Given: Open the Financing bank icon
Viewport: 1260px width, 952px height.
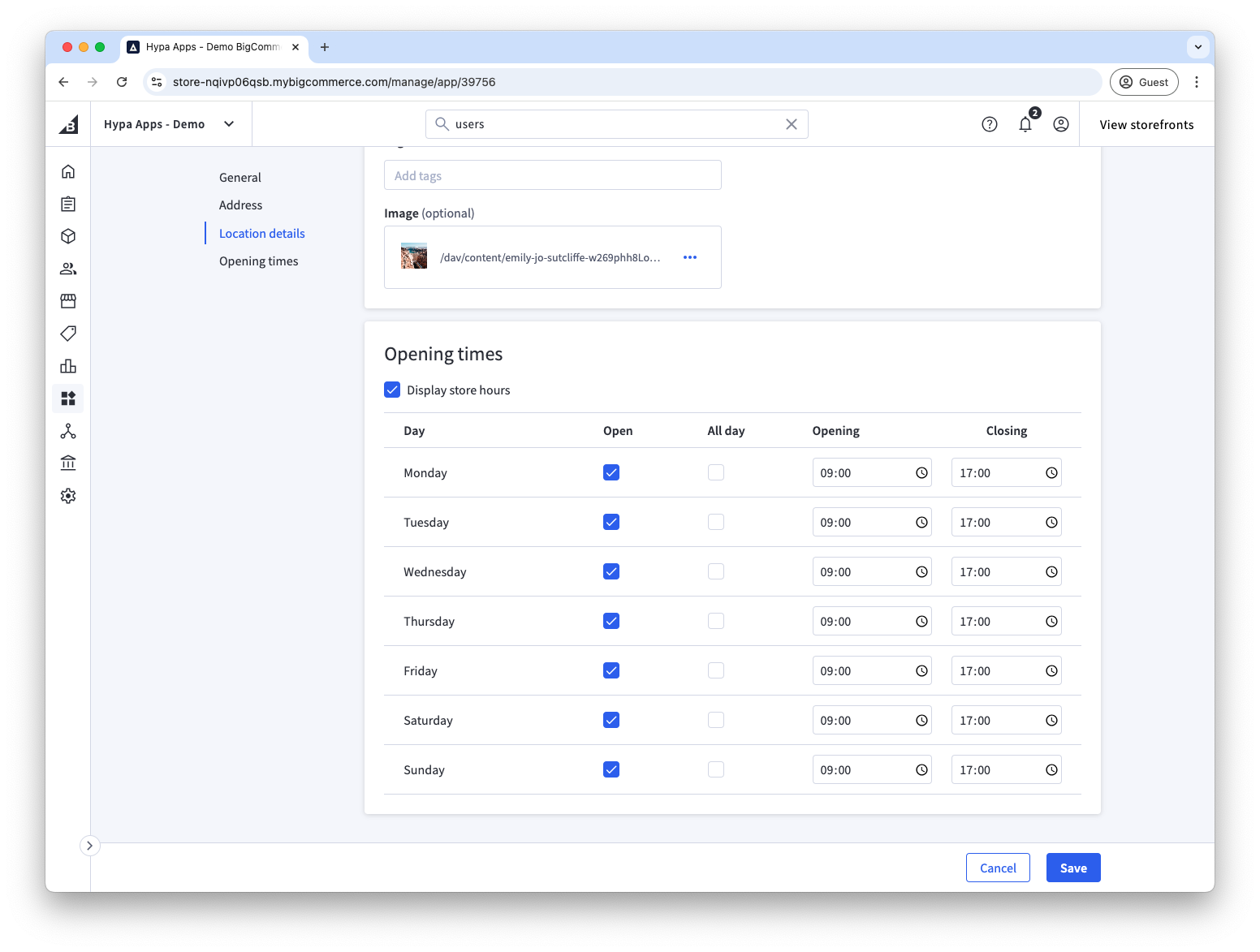Looking at the screenshot, I should [68, 463].
